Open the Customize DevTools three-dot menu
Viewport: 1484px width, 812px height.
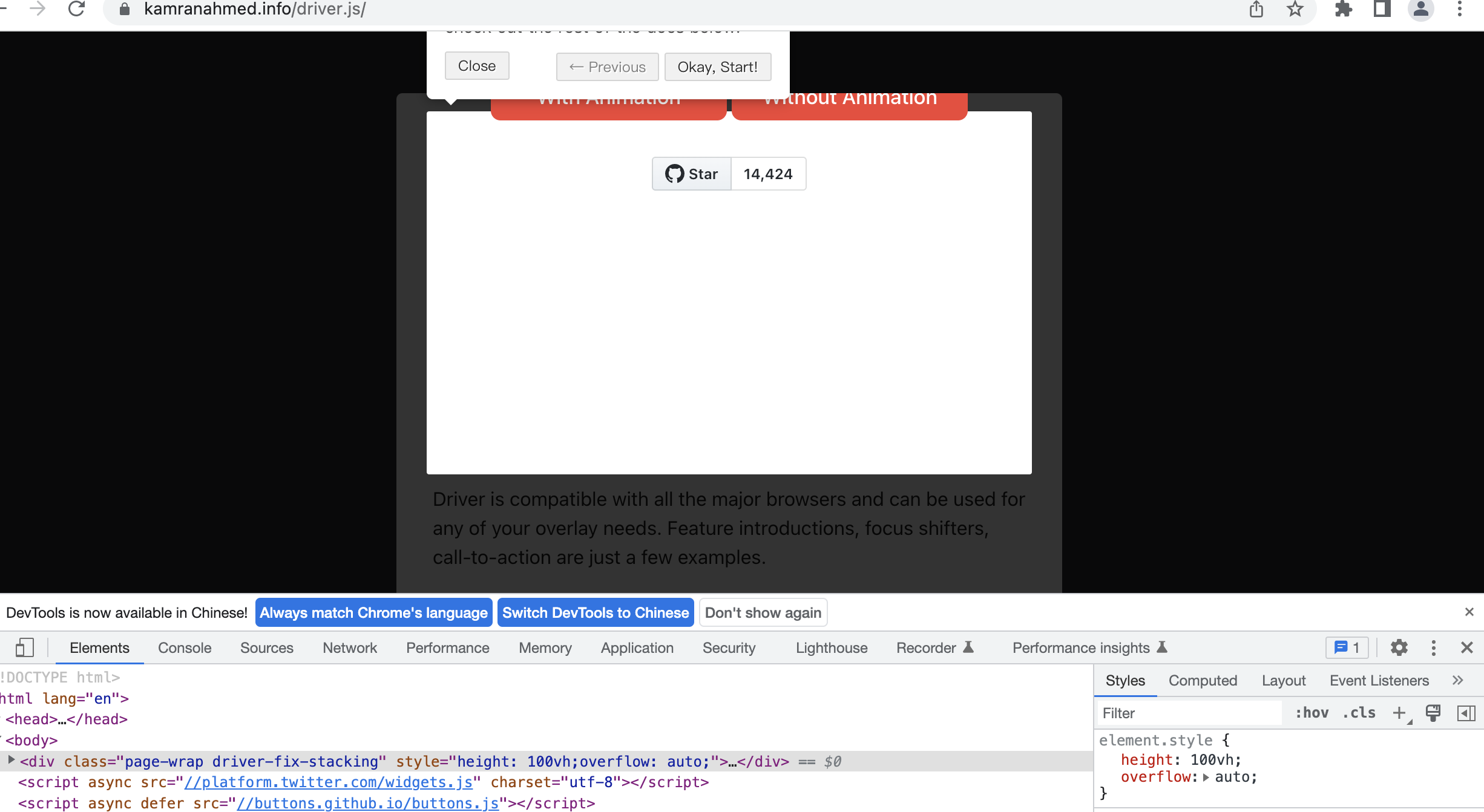click(1433, 647)
